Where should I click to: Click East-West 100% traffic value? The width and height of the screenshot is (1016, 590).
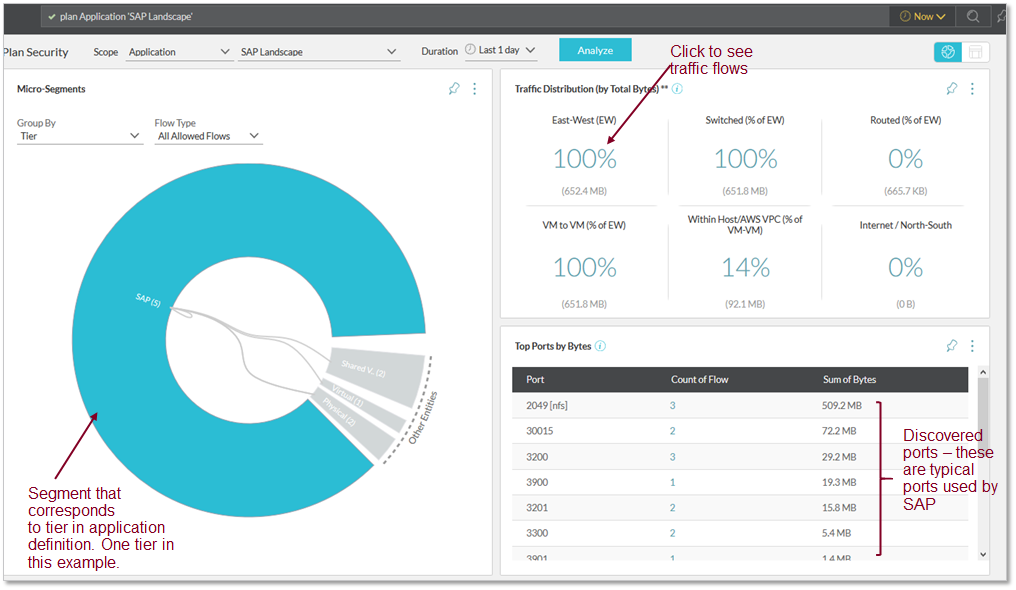tap(585, 159)
